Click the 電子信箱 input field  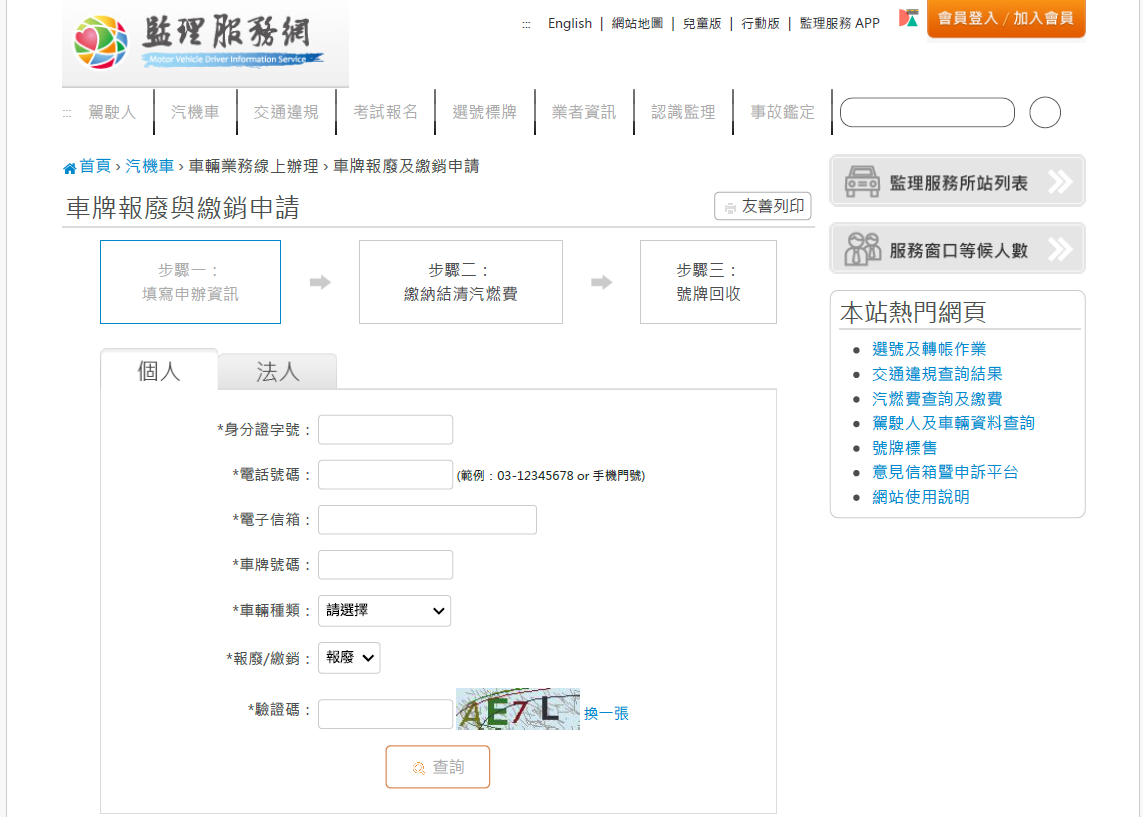[x=427, y=520]
